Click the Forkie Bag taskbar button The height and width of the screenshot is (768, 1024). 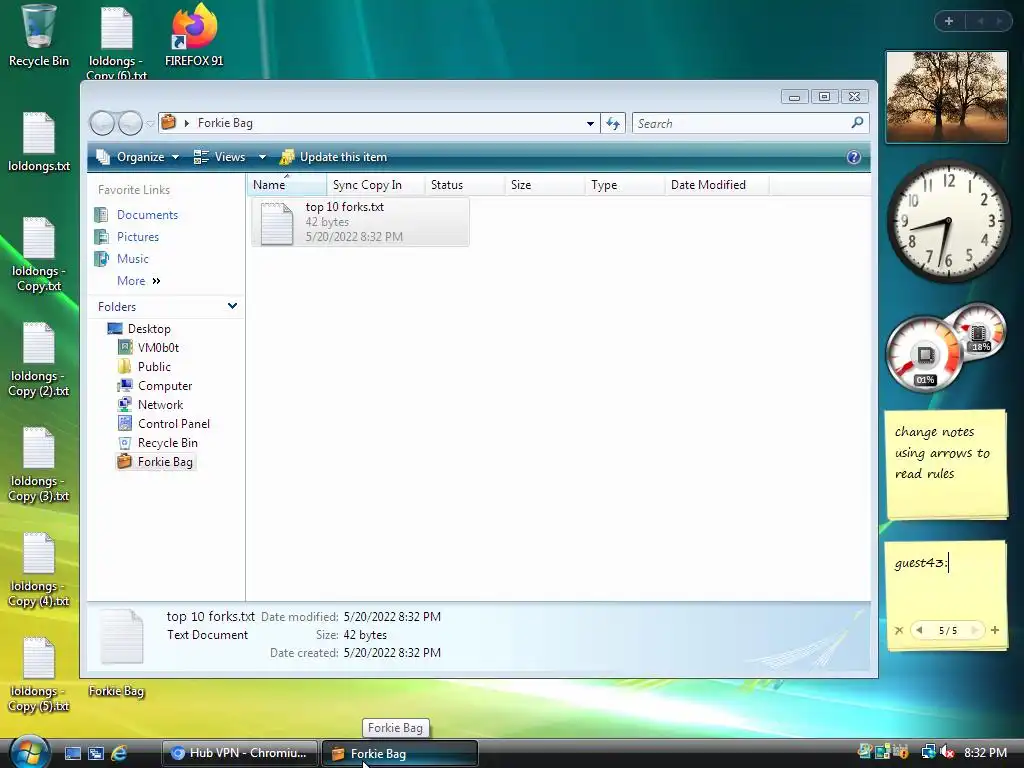point(400,753)
